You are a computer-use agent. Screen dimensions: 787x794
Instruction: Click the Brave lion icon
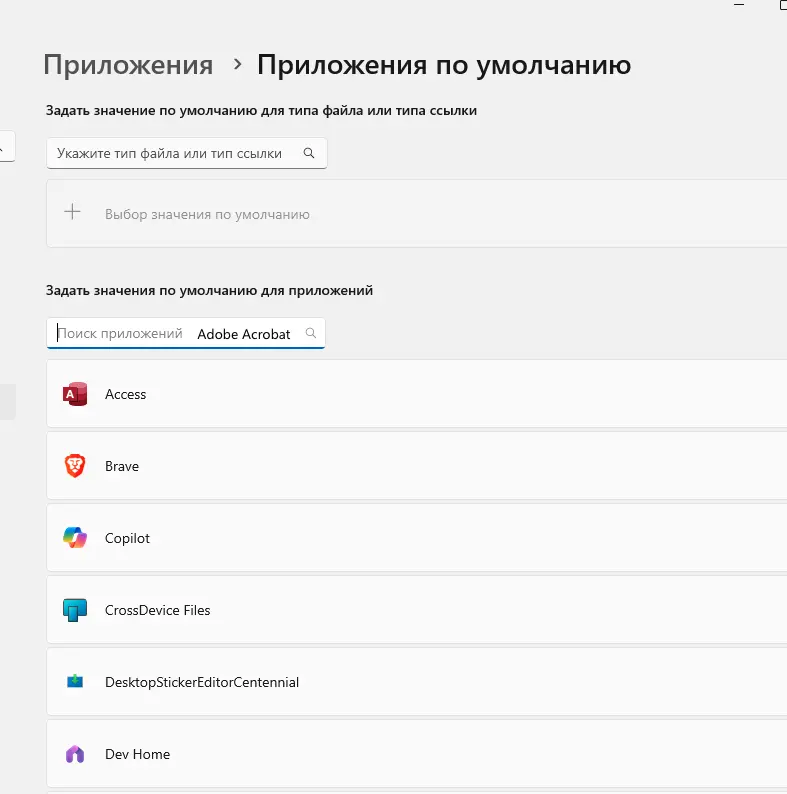click(x=75, y=466)
